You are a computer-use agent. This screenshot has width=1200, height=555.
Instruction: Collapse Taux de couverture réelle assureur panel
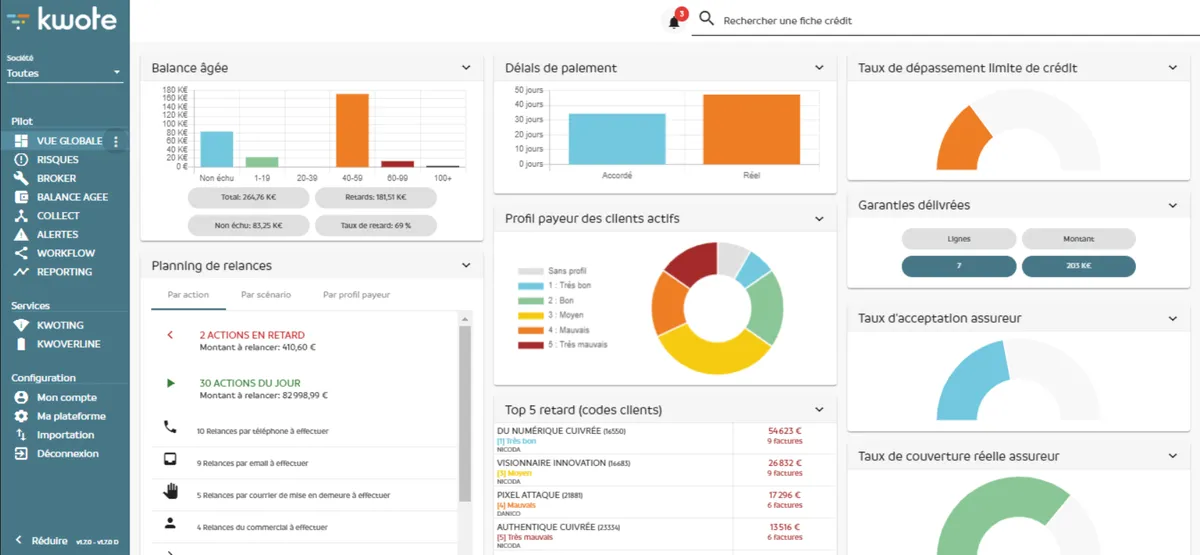pos(1172,456)
